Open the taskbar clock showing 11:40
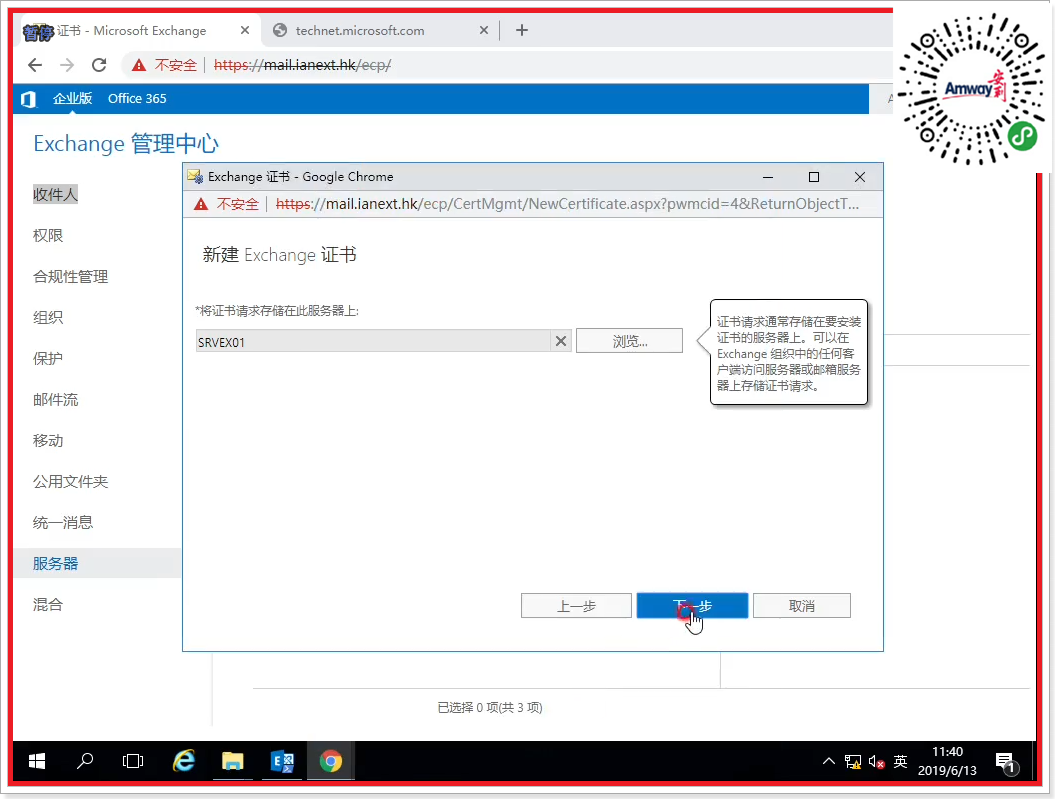The image size is (1055, 799). [x=947, y=761]
